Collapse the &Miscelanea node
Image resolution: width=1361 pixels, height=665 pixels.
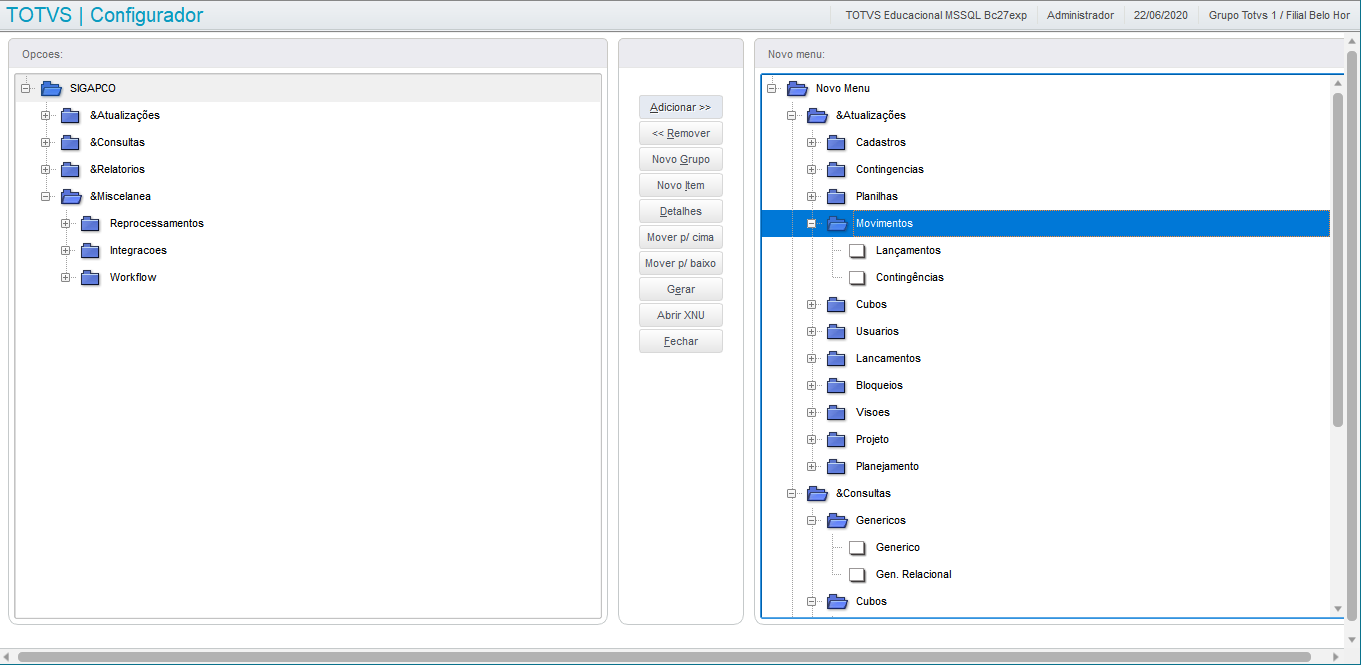45,196
